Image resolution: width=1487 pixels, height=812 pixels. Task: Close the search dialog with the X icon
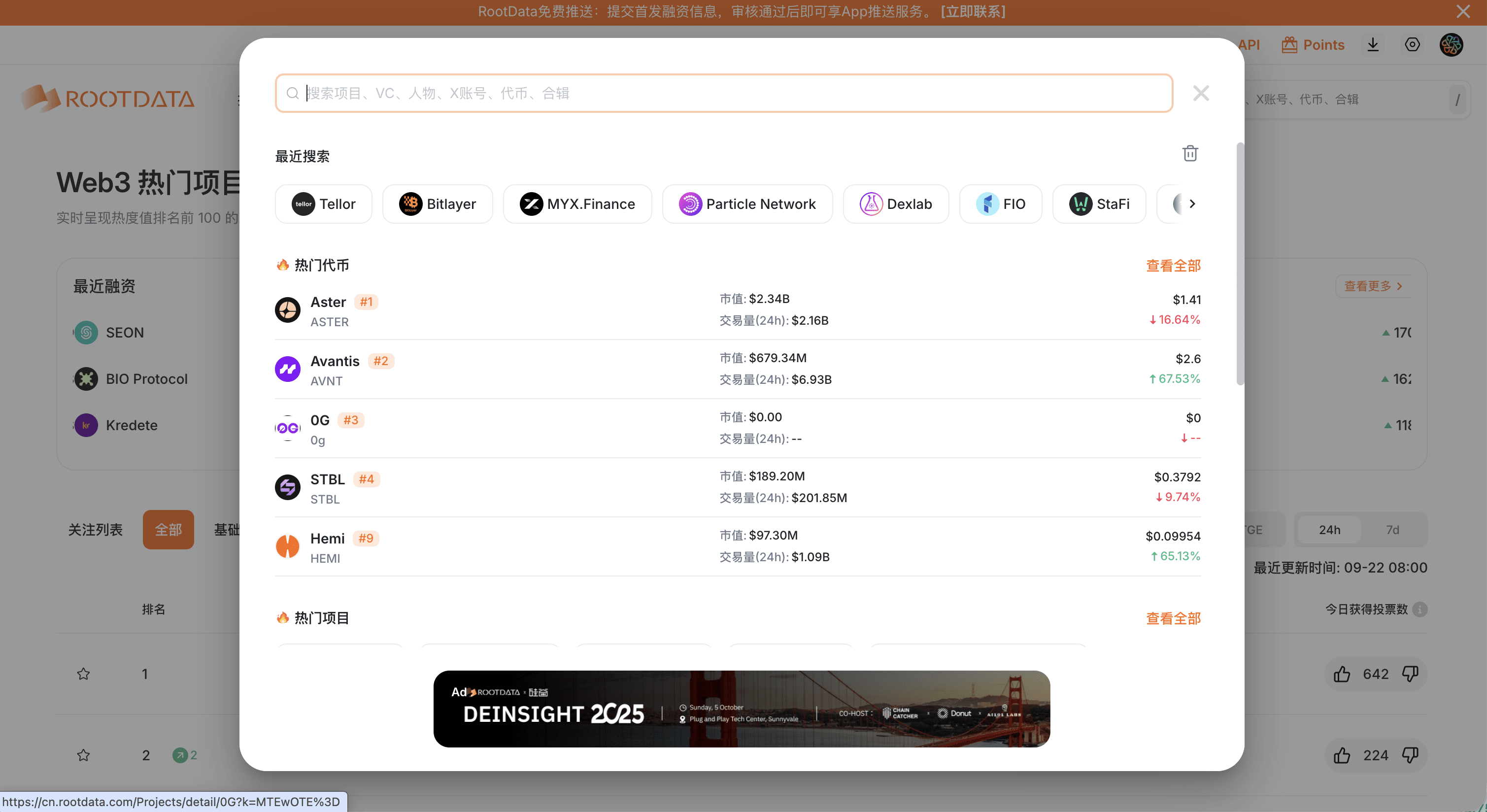tap(1201, 93)
